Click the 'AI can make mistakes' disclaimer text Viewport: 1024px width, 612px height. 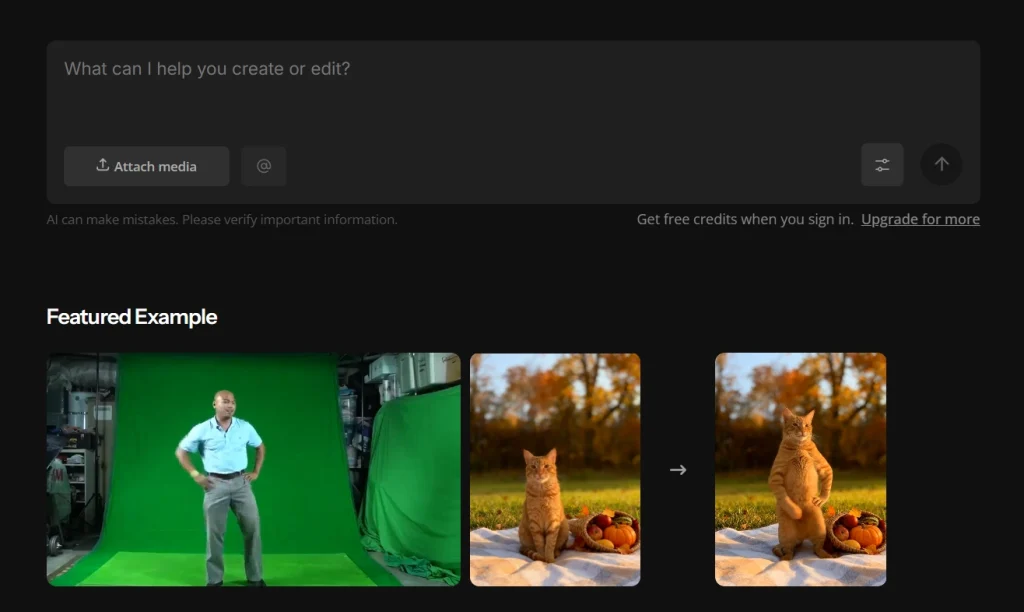pos(222,219)
